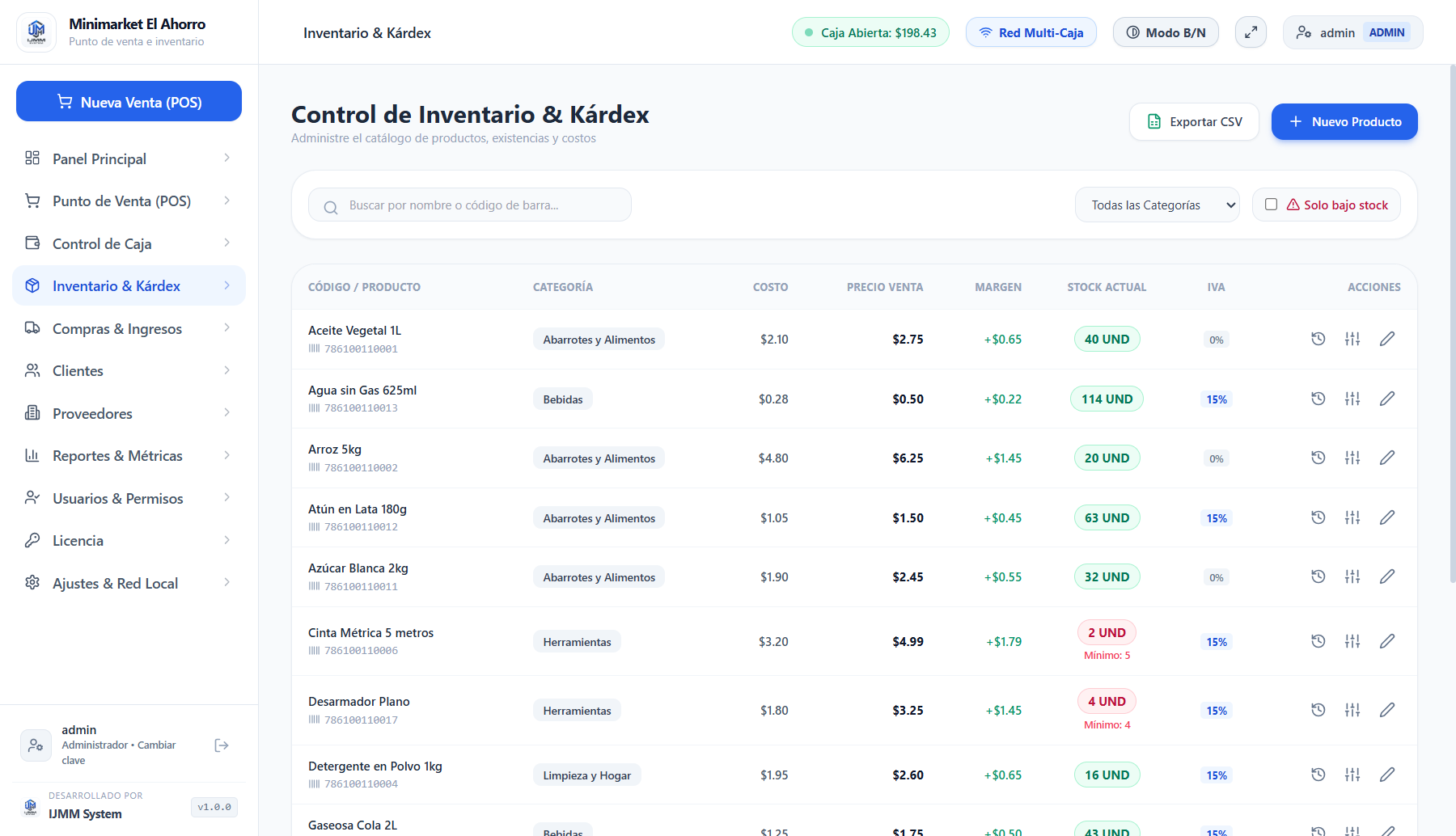Go to Clientes in sidebar
1456x836 pixels.
tap(129, 371)
